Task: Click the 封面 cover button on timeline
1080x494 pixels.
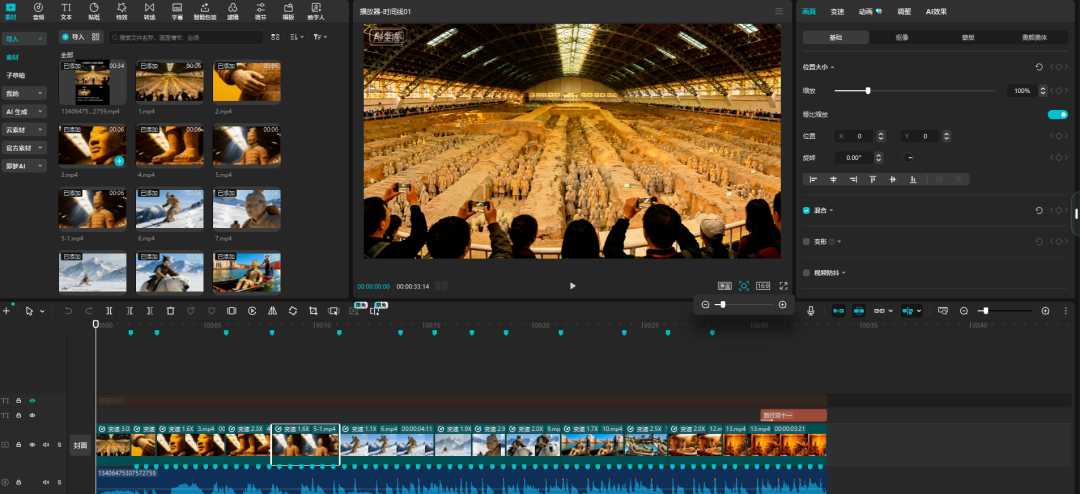Action: pyautogui.click(x=81, y=445)
